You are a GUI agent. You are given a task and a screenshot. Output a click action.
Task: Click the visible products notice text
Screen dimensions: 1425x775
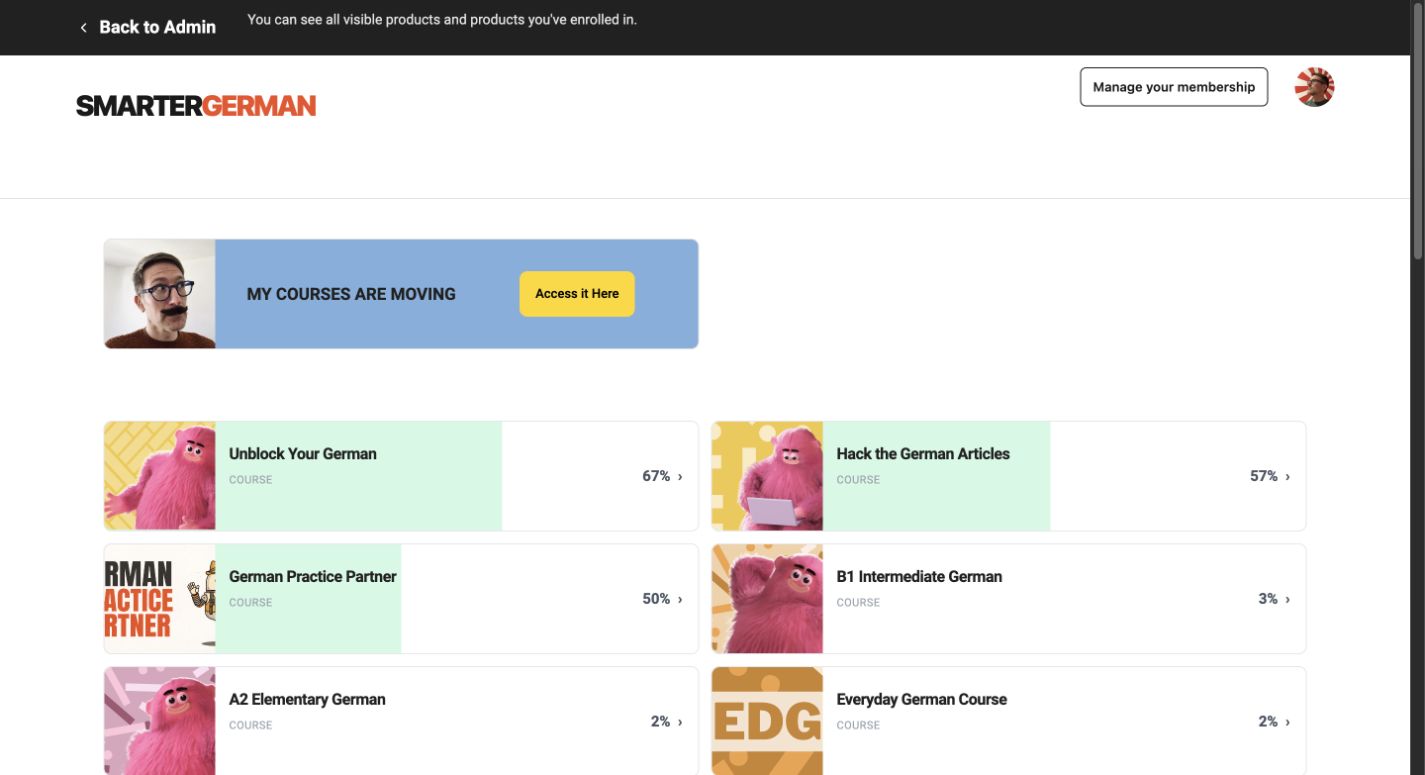pos(442,19)
